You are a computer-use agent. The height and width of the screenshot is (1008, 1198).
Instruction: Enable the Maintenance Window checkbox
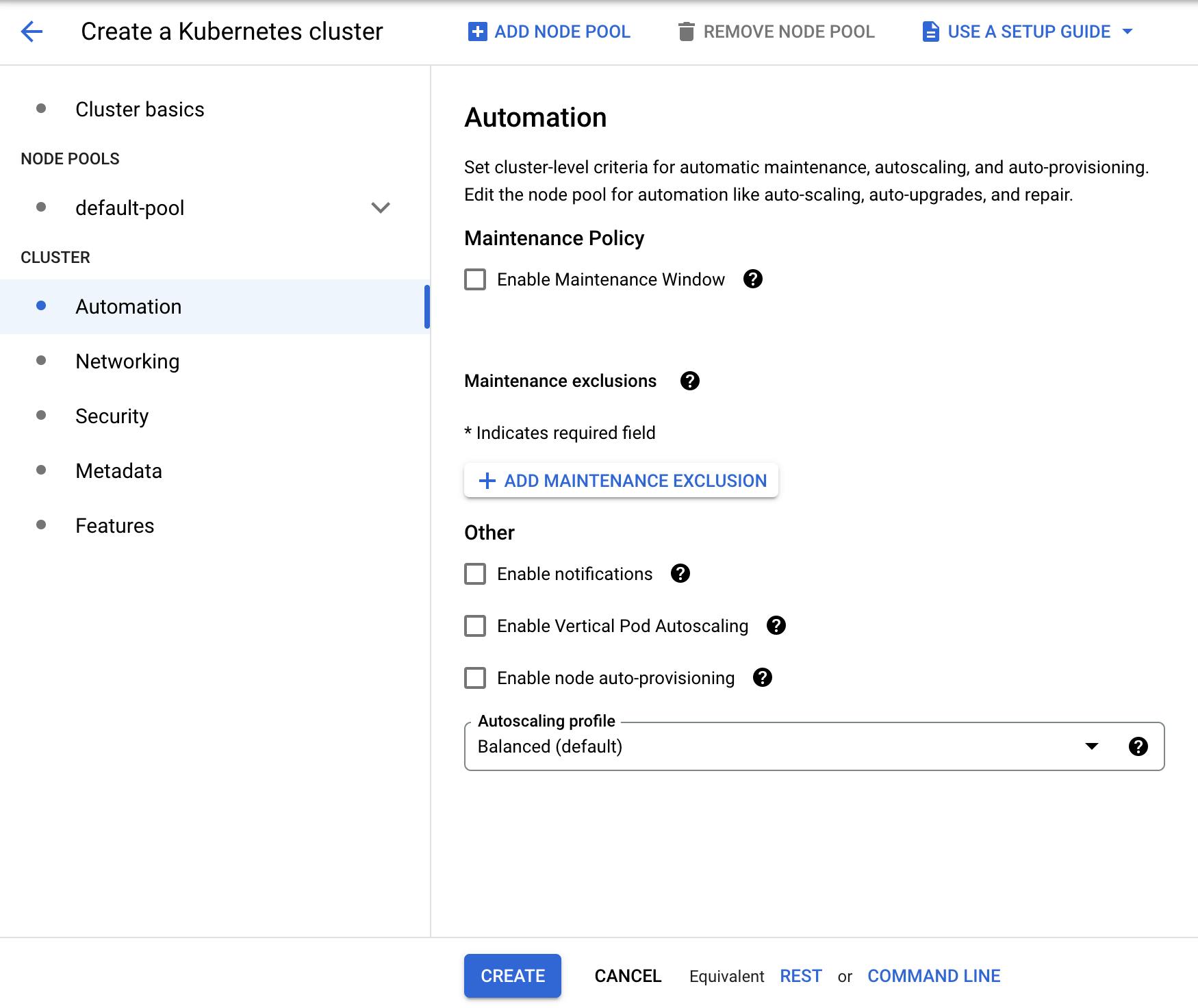[474, 279]
